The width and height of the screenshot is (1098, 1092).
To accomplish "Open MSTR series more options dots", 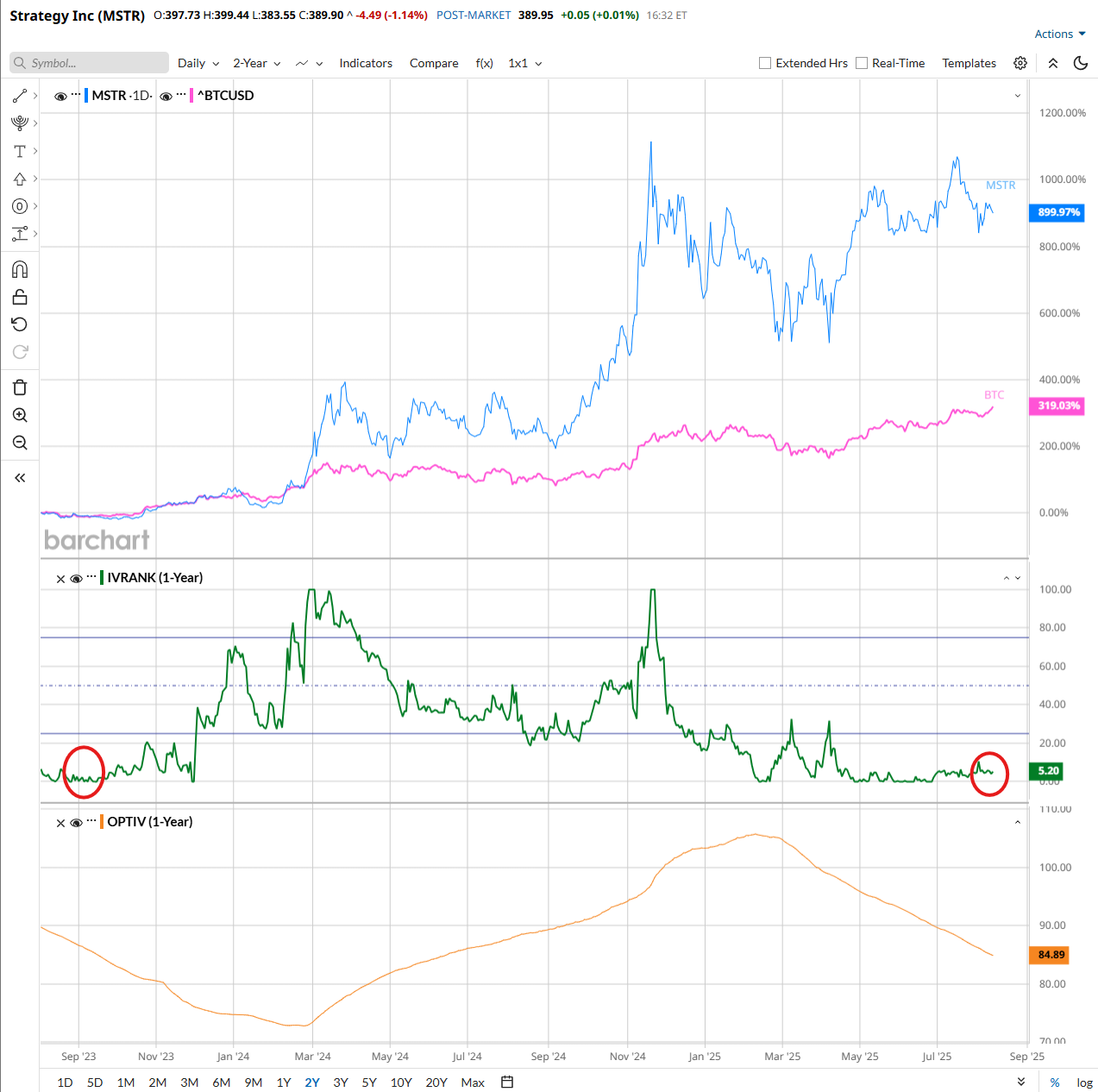I will [76, 95].
